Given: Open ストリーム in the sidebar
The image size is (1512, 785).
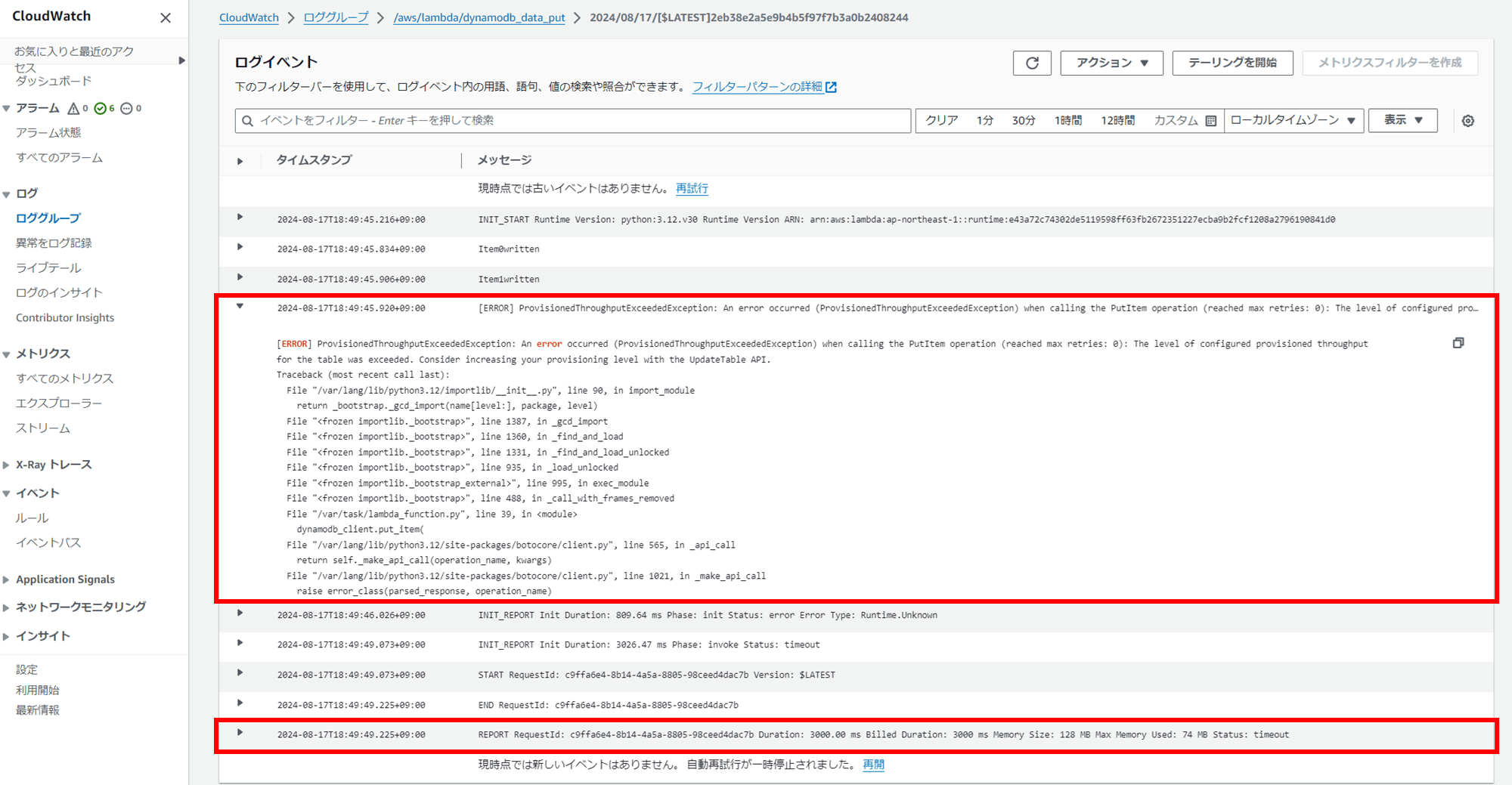Looking at the screenshot, I should (x=43, y=428).
